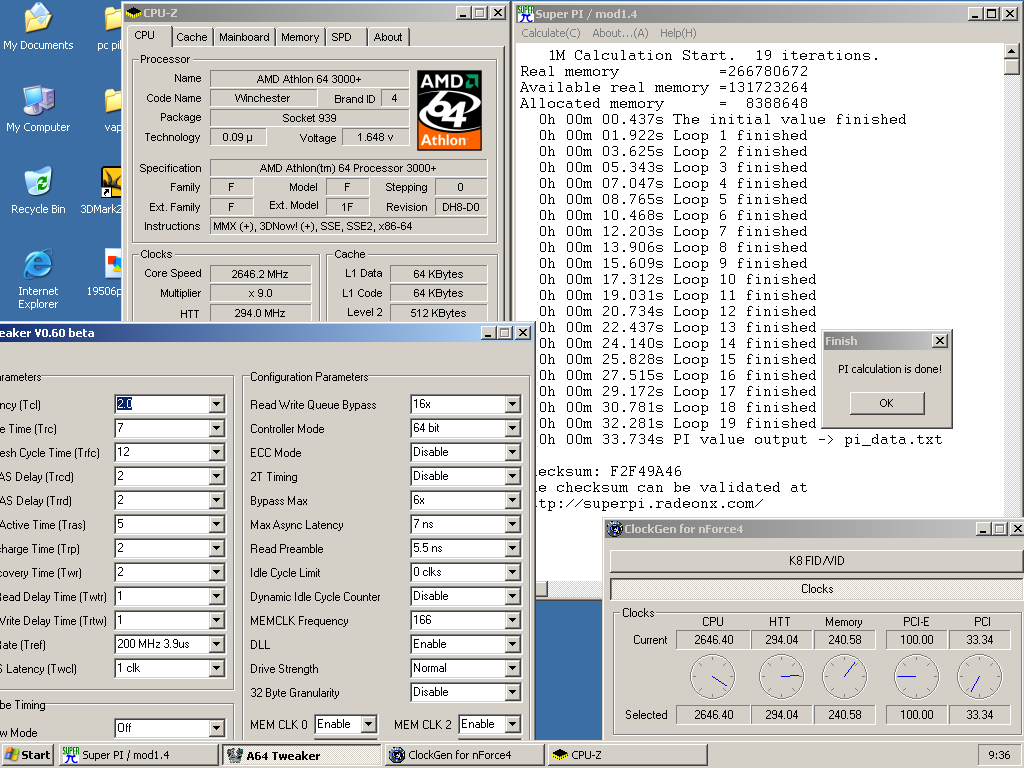Image resolution: width=1024 pixels, height=768 pixels.
Task: Expand the Trfc refresh cycle dropdown
Action: point(217,453)
